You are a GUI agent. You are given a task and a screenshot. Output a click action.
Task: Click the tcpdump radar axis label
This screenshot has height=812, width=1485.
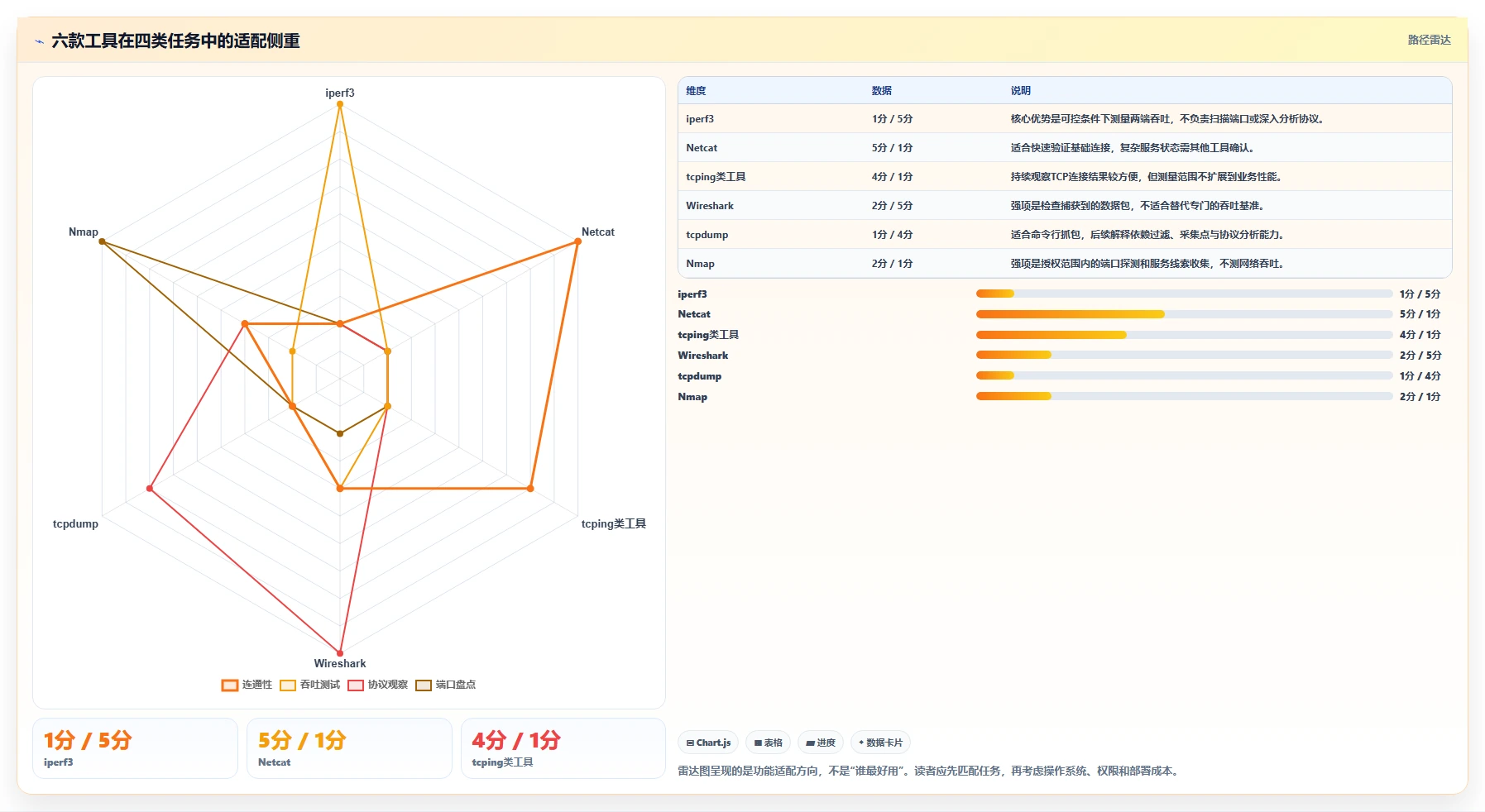75,523
